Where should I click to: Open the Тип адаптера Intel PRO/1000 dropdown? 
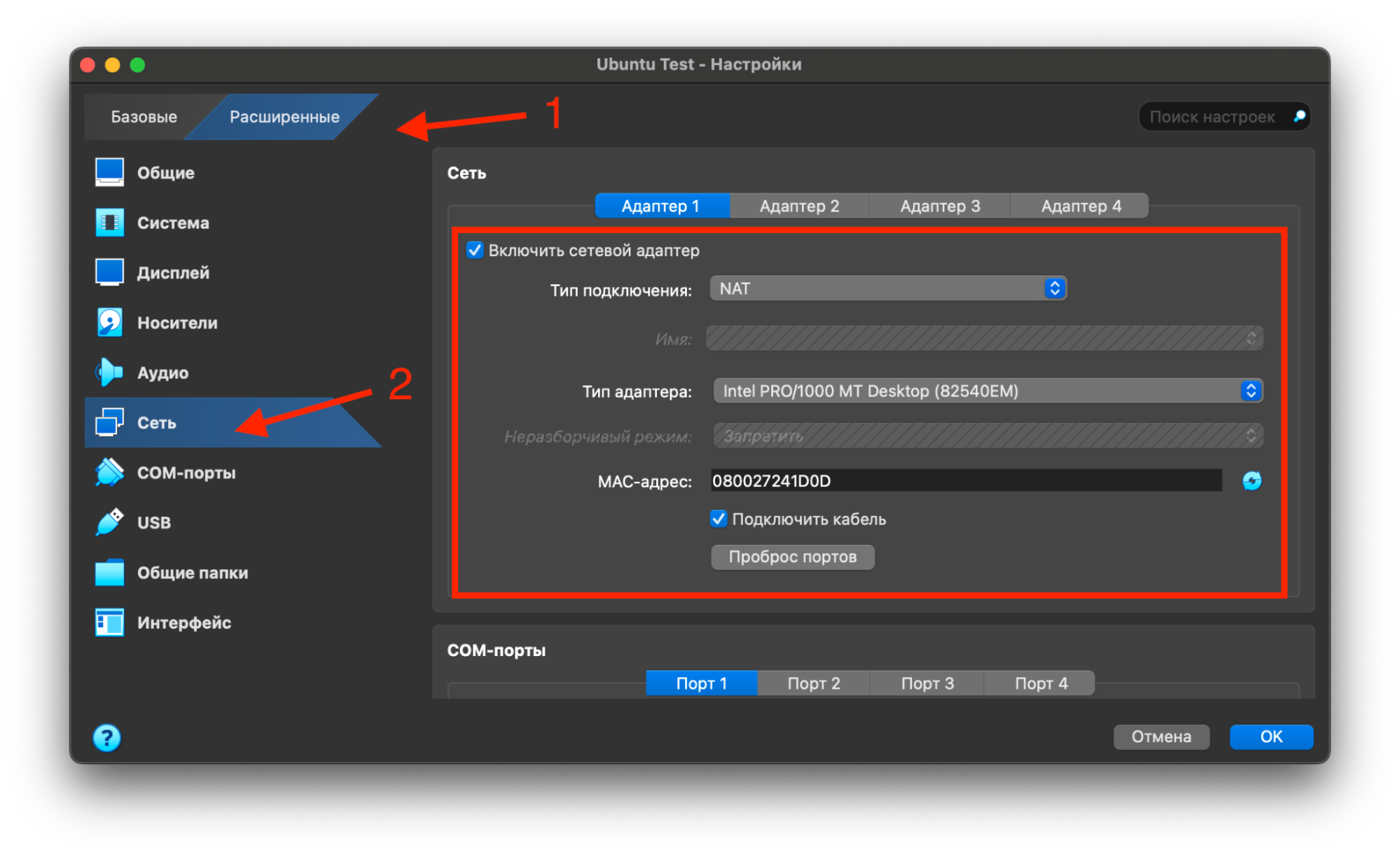coord(987,391)
